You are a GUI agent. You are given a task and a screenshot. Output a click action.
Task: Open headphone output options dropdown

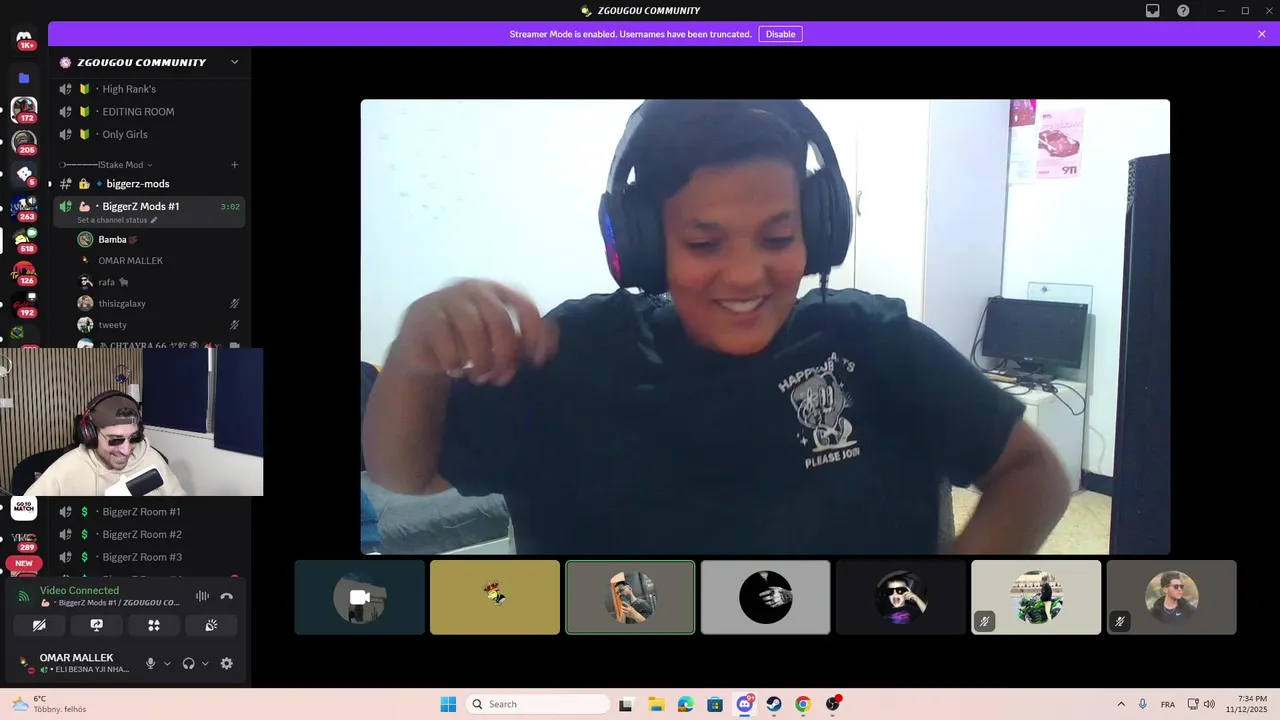point(205,663)
